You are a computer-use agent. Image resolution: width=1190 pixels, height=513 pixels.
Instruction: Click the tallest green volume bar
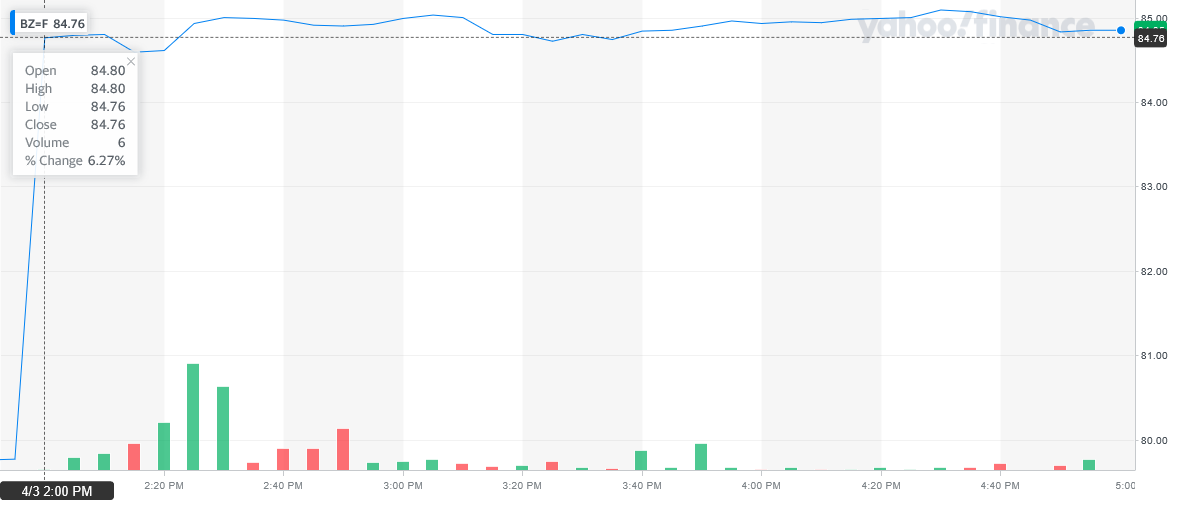(x=194, y=417)
